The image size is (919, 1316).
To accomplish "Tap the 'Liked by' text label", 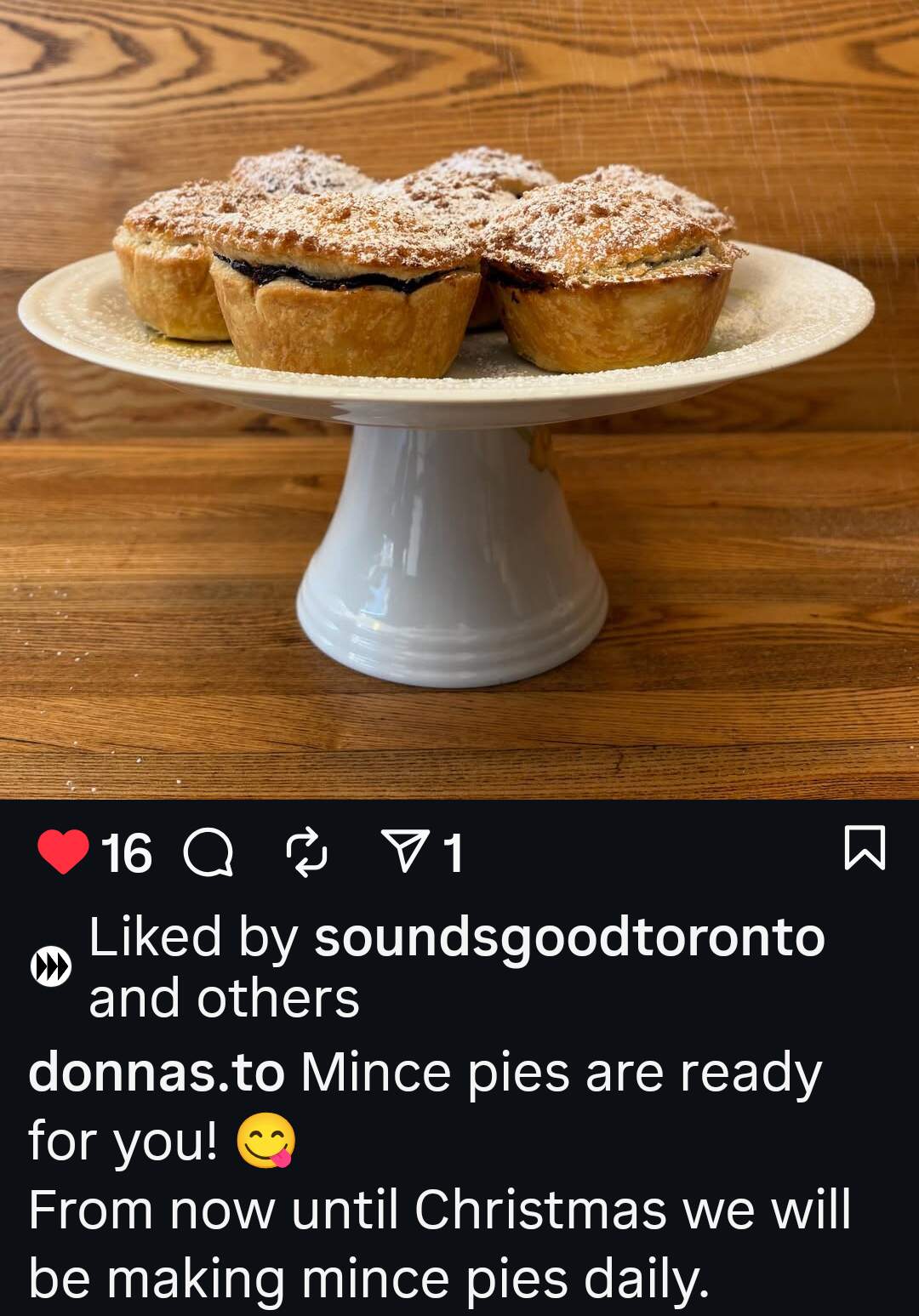I will click(x=192, y=938).
